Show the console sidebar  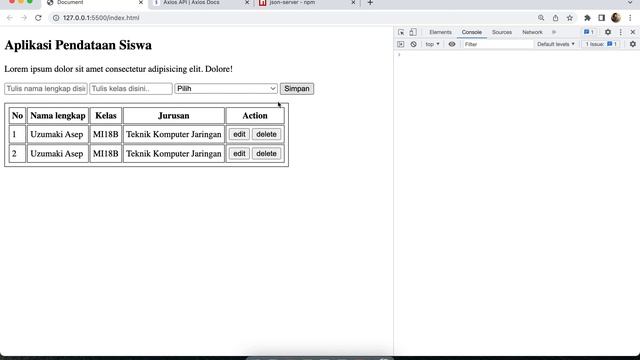click(401, 44)
